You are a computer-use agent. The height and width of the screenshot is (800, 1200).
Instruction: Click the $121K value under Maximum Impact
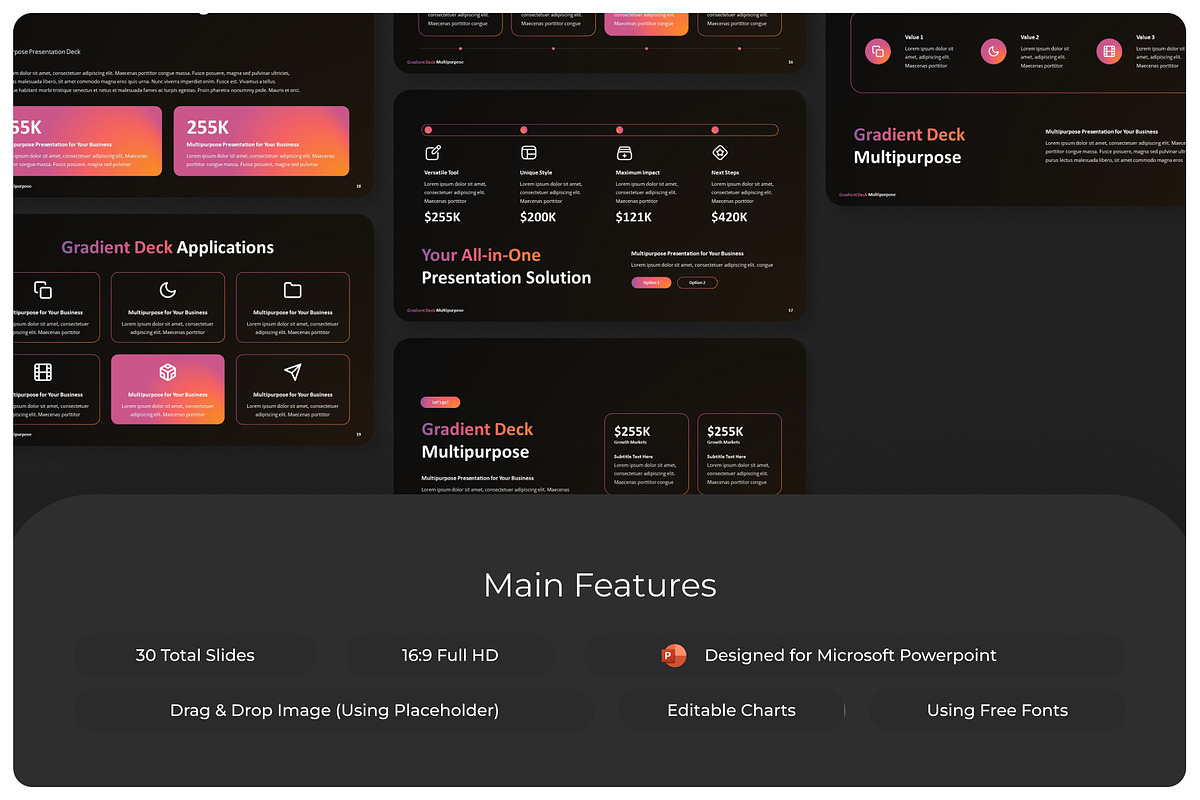point(634,217)
